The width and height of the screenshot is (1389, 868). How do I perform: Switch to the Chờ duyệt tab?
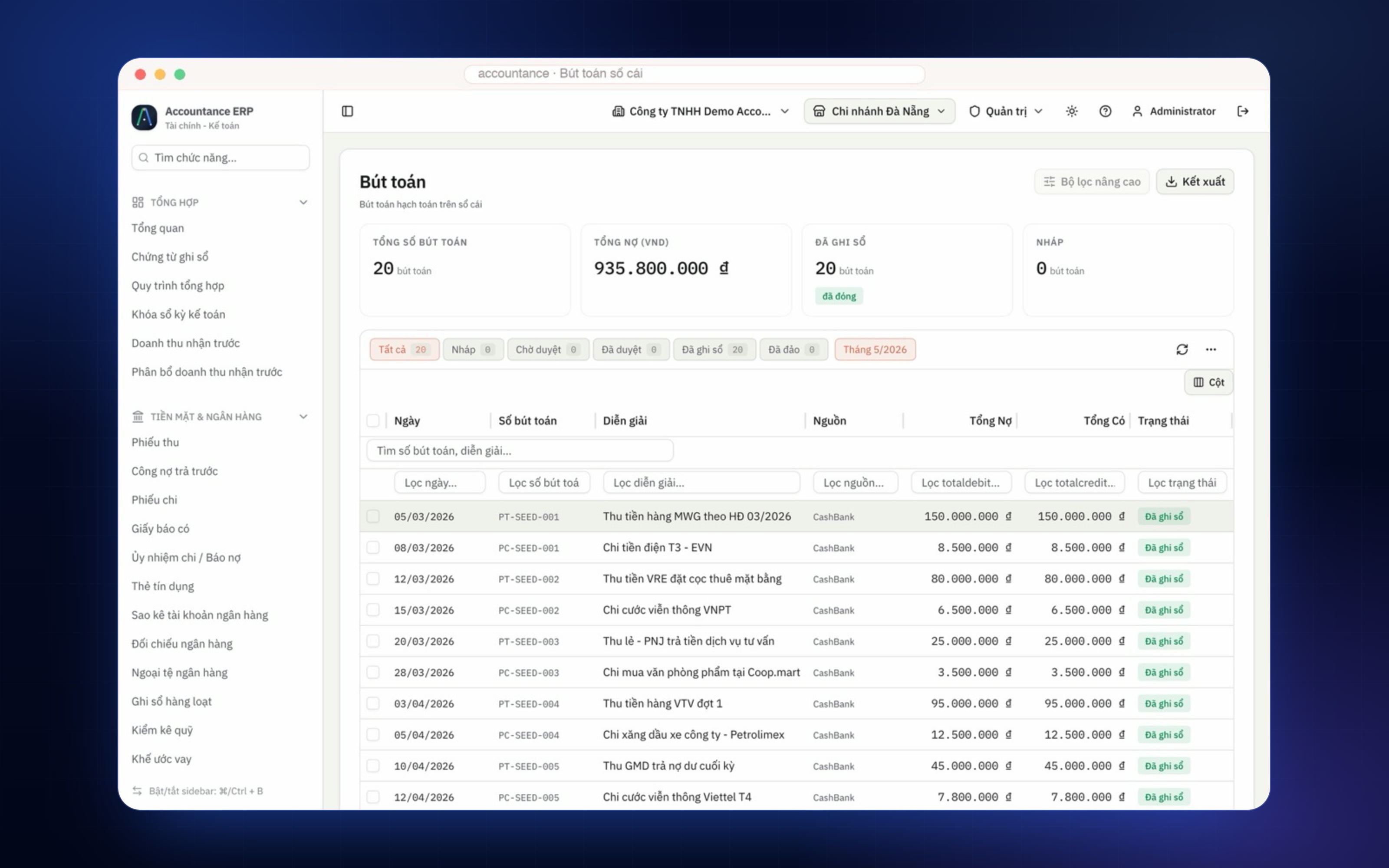click(x=548, y=349)
